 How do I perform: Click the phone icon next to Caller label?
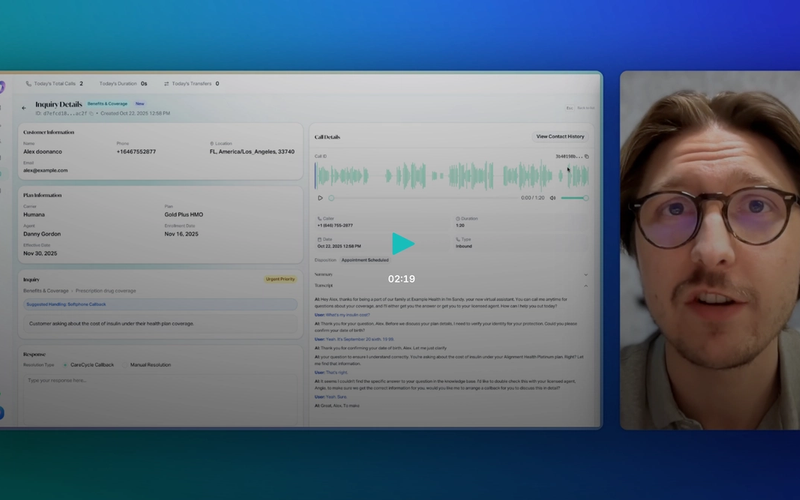319,219
